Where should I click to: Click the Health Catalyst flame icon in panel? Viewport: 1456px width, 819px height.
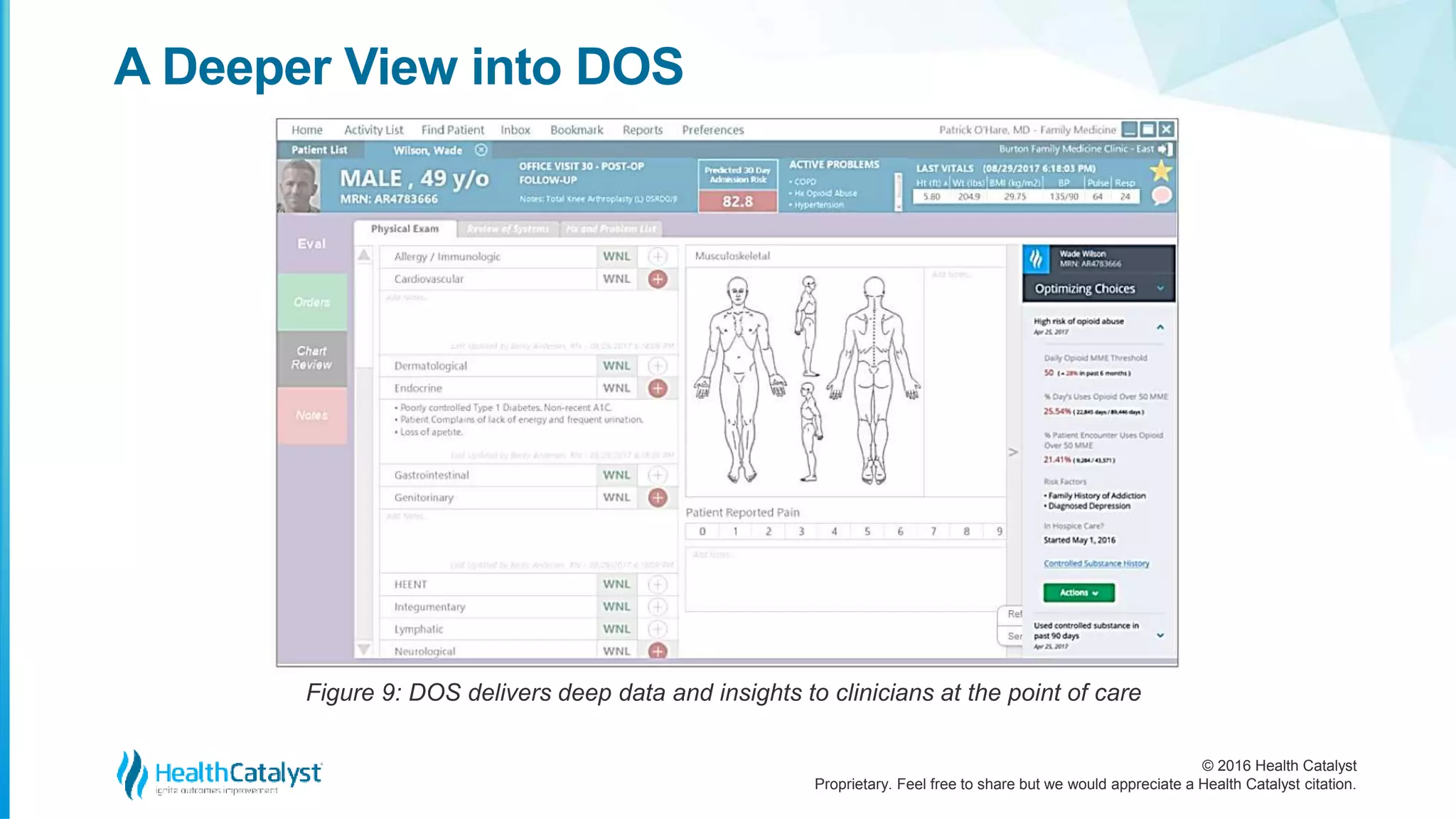(x=1037, y=259)
